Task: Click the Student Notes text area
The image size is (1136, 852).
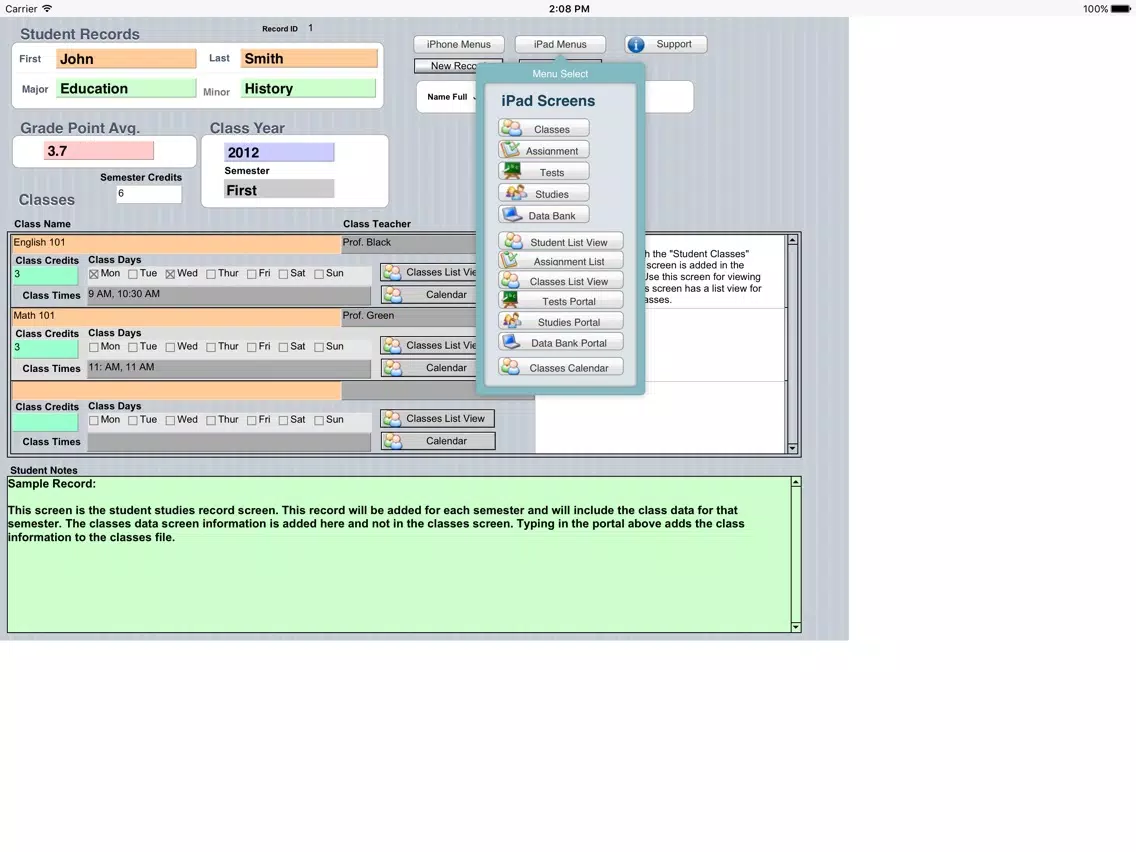Action: click(399, 554)
